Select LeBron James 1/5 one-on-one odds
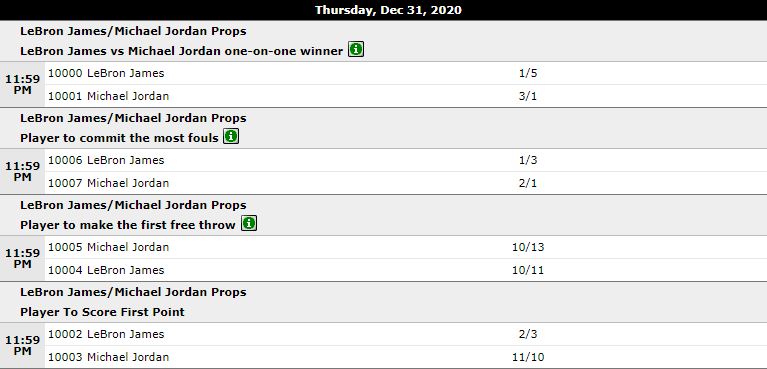 tap(528, 73)
